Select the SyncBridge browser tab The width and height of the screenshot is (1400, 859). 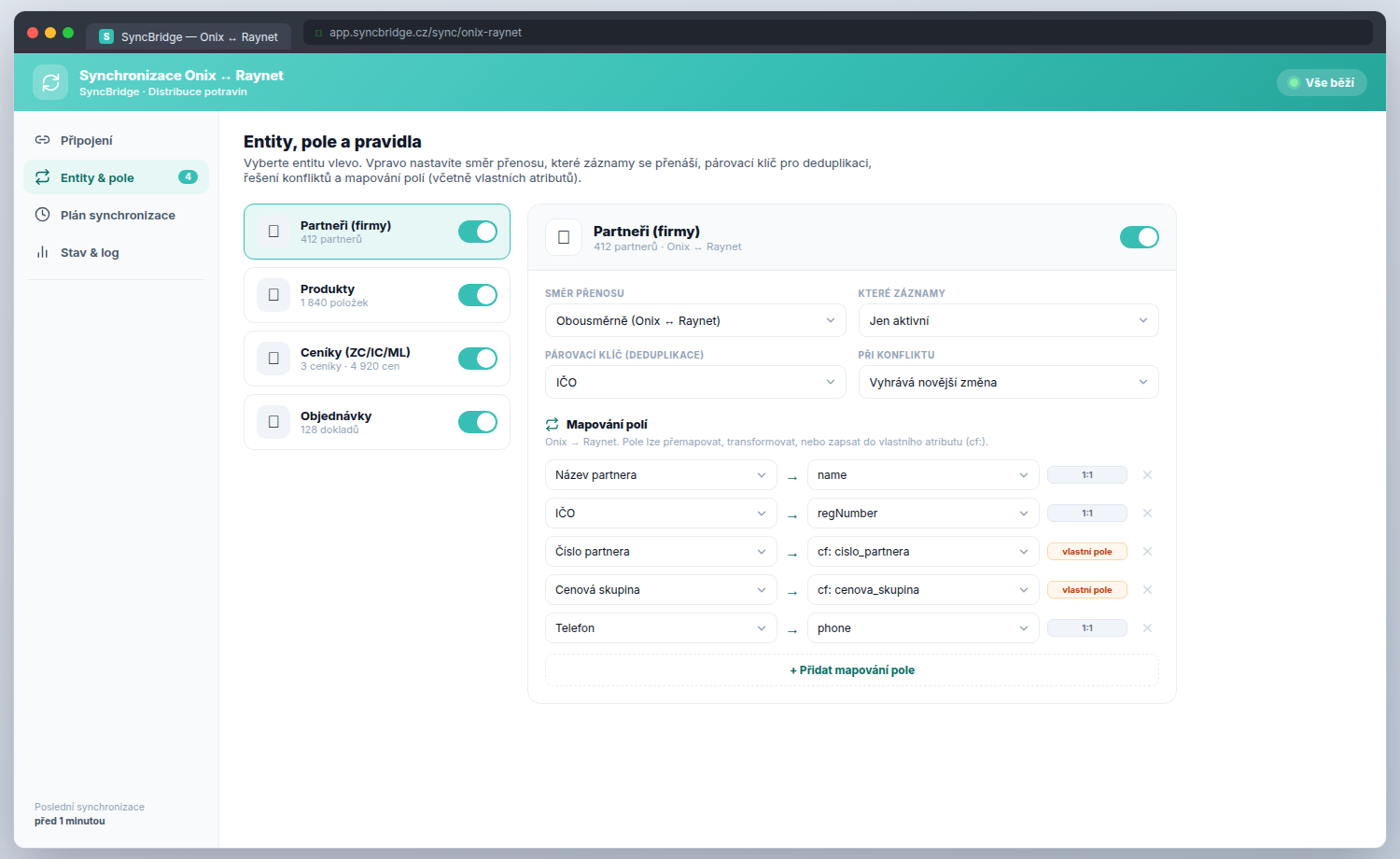click(189, 36)
